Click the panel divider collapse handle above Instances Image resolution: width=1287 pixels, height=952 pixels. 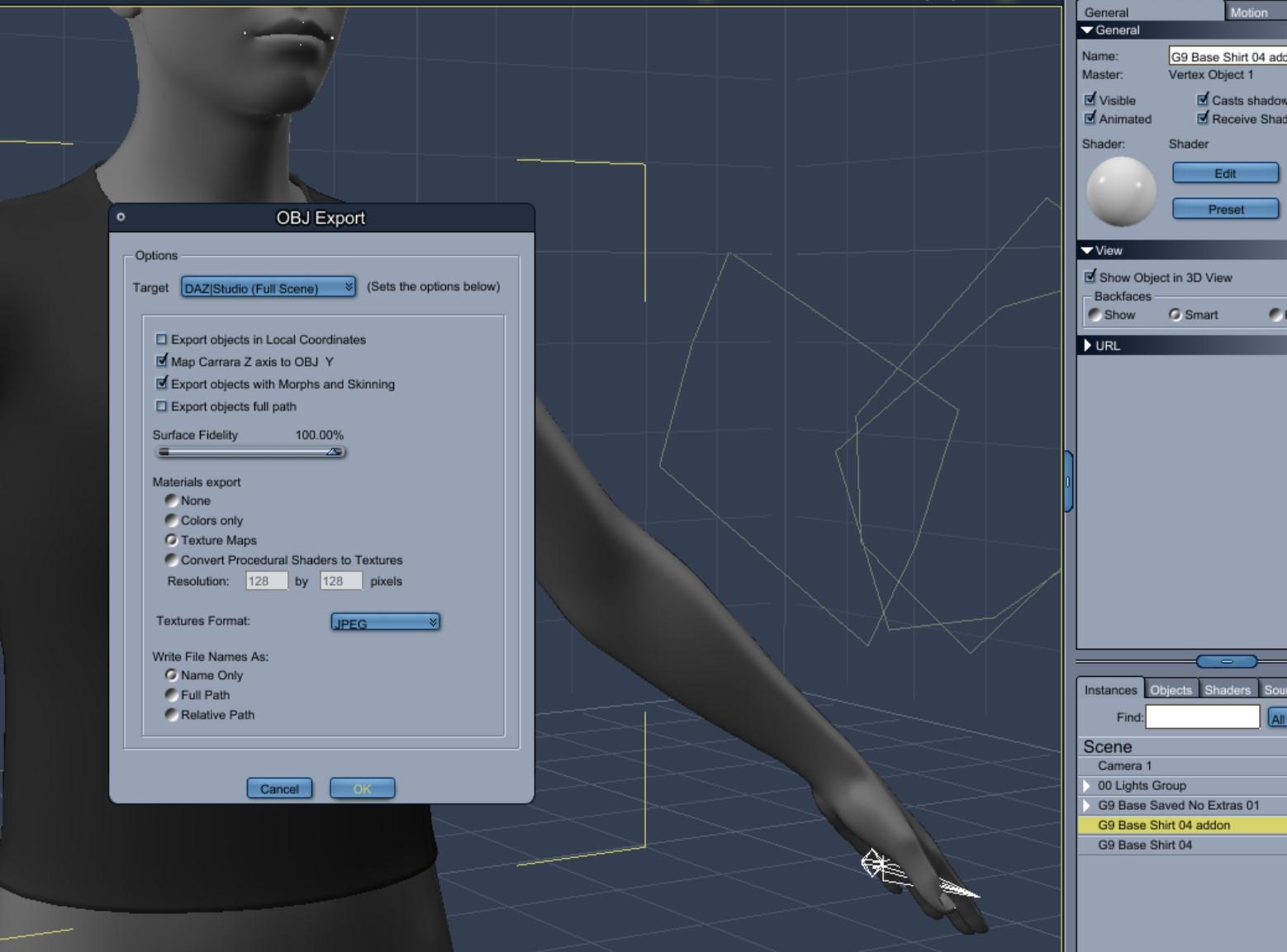coord(1227,661)
